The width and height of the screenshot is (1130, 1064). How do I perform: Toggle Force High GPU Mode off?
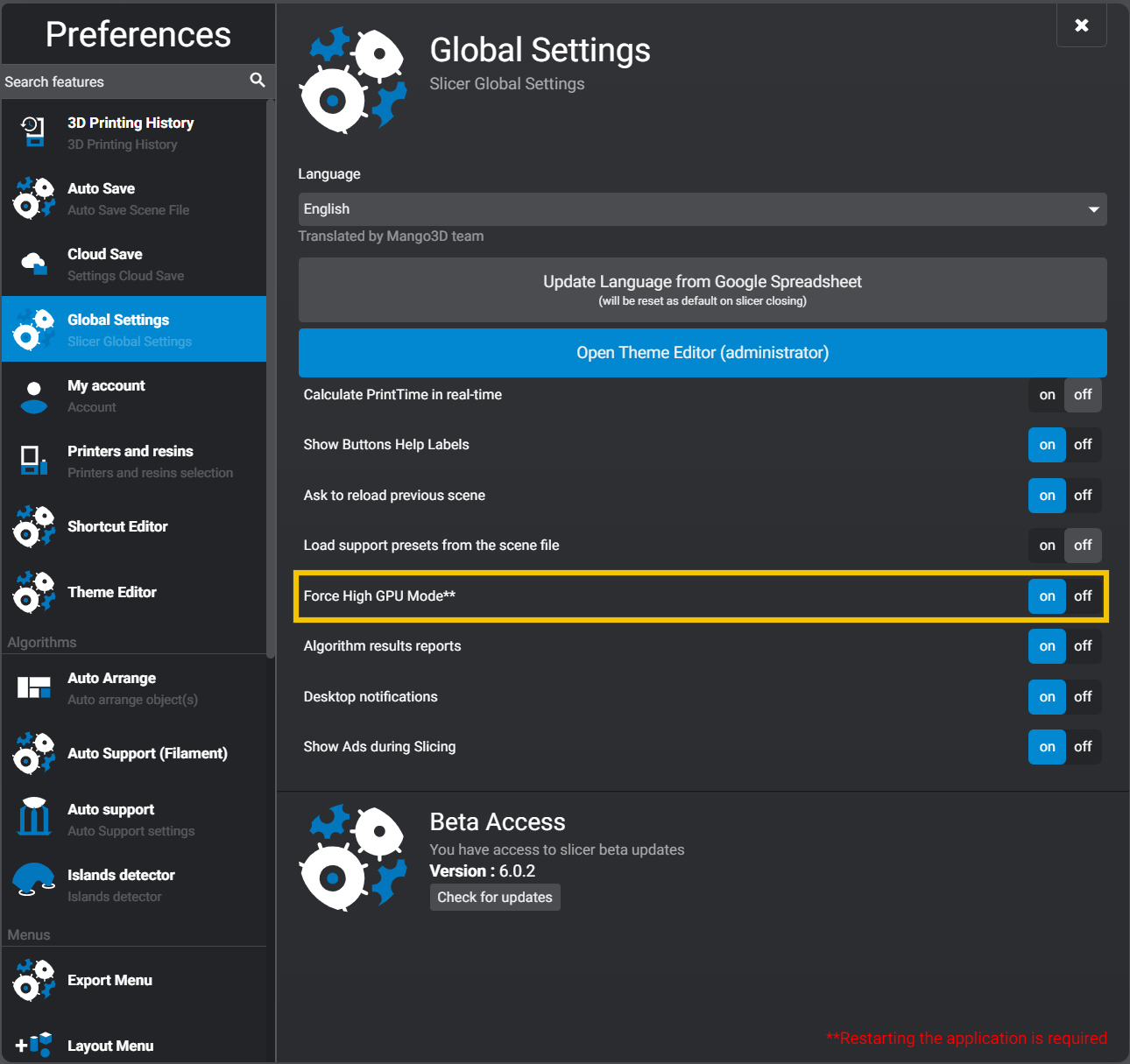coord(1083,596)
